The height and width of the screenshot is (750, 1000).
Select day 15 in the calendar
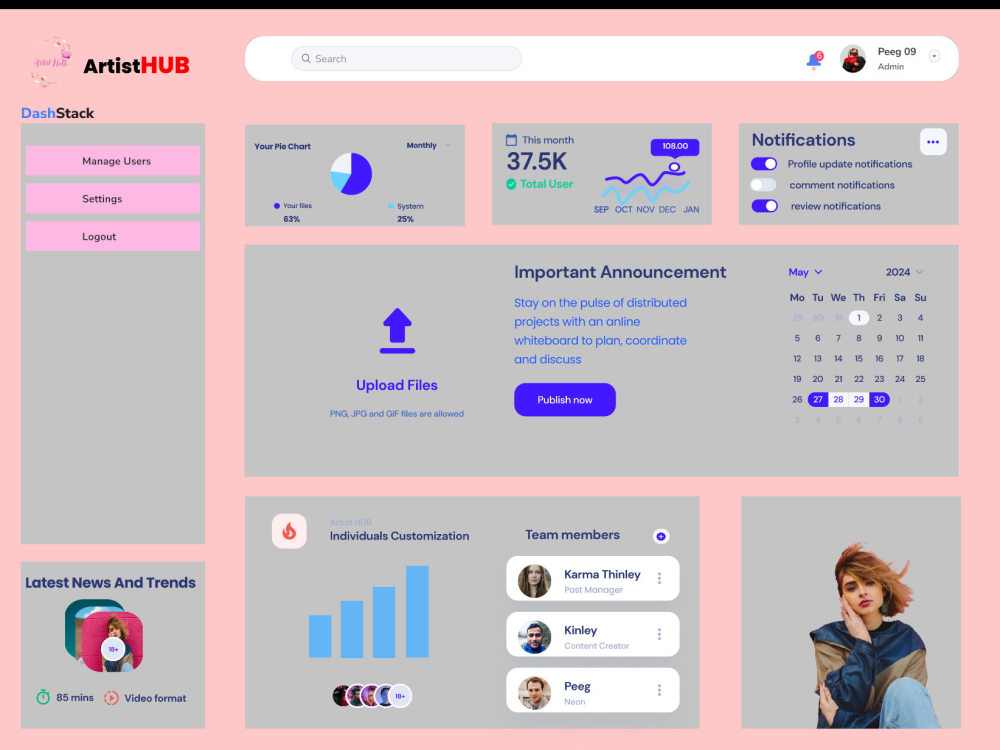(x=859, y=358)
